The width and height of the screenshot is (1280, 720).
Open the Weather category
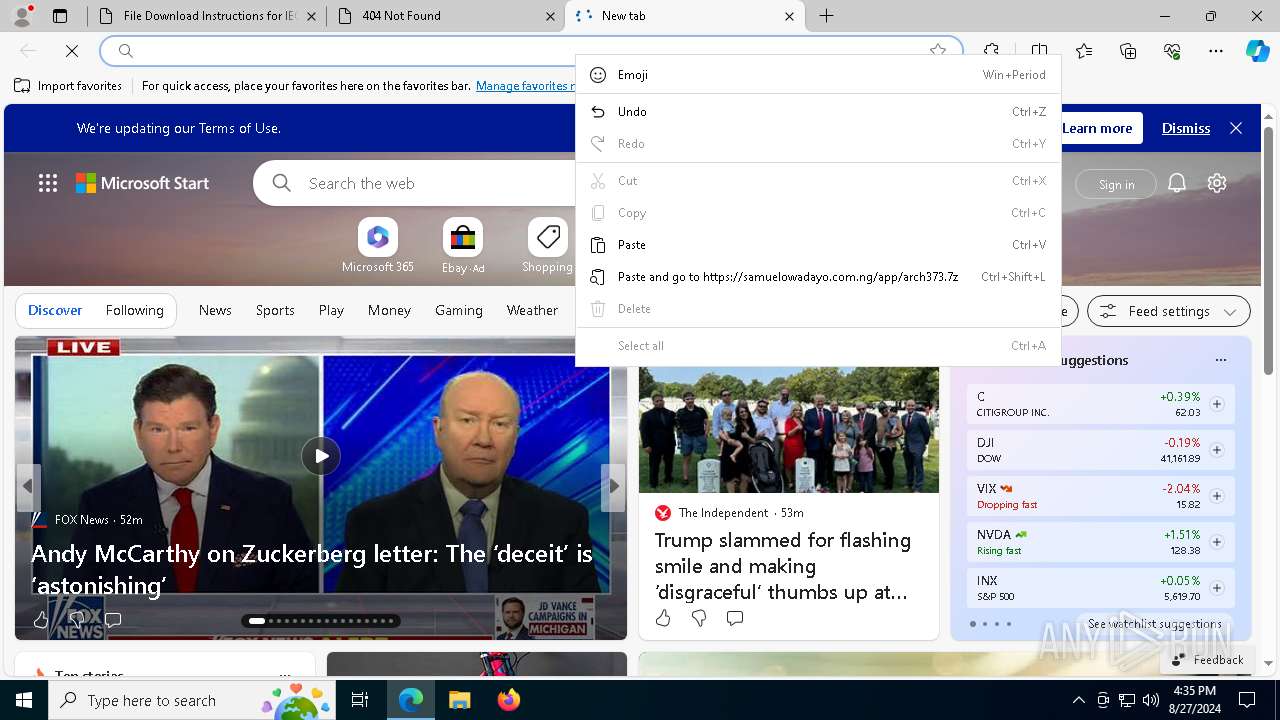[x=532, y=310]
